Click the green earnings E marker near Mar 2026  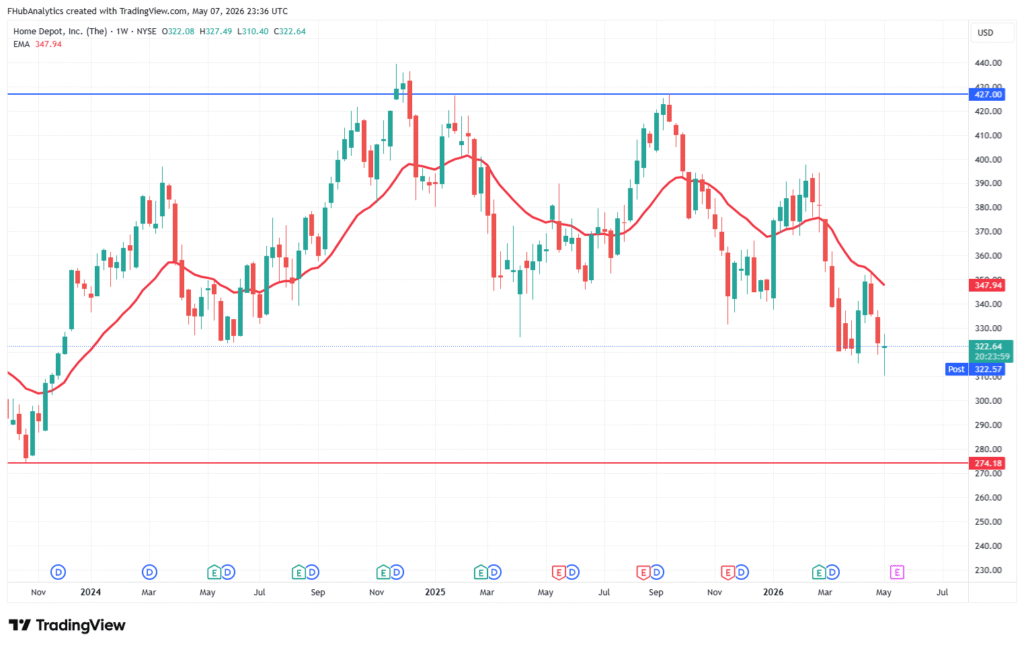[818, 573]
